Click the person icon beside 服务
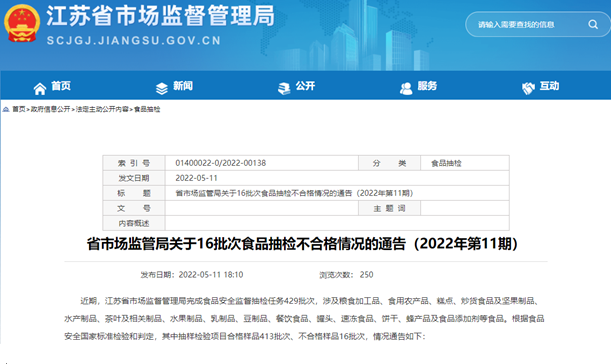This screenshot has height=364, width=611. pos(406,88)
